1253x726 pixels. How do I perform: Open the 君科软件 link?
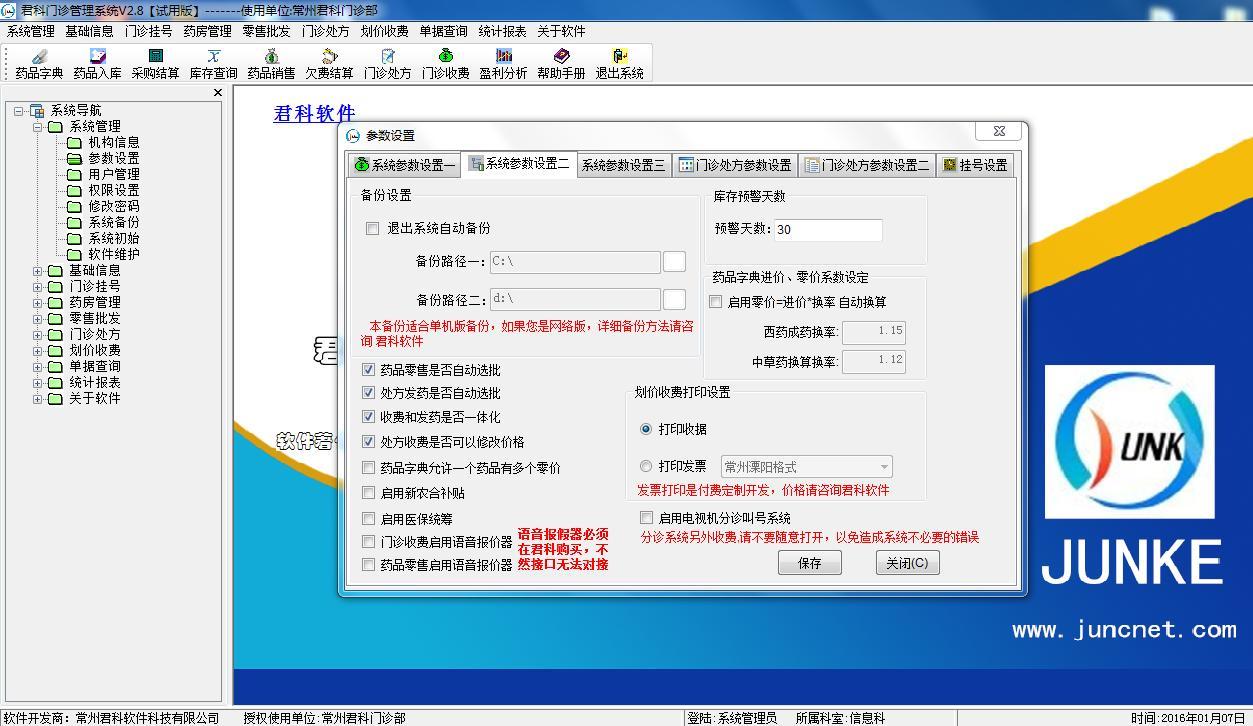[314, 114]
